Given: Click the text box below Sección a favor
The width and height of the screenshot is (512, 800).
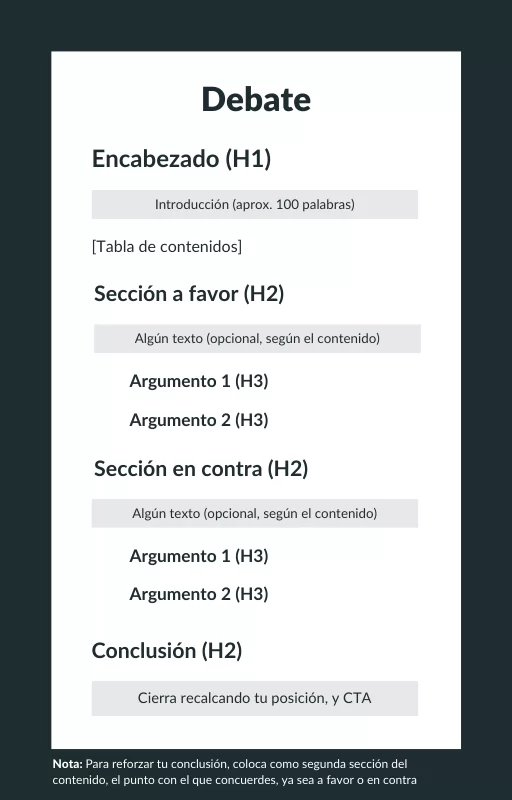Looking at the screenshot, I should click(257, 338).
